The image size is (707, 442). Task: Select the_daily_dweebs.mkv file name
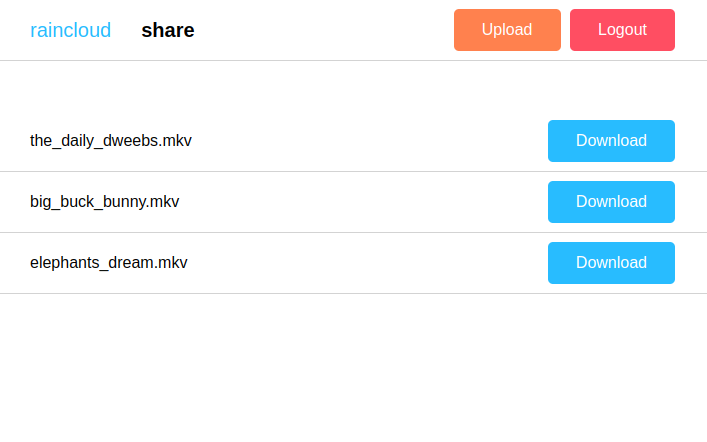[x=111, y=141]
